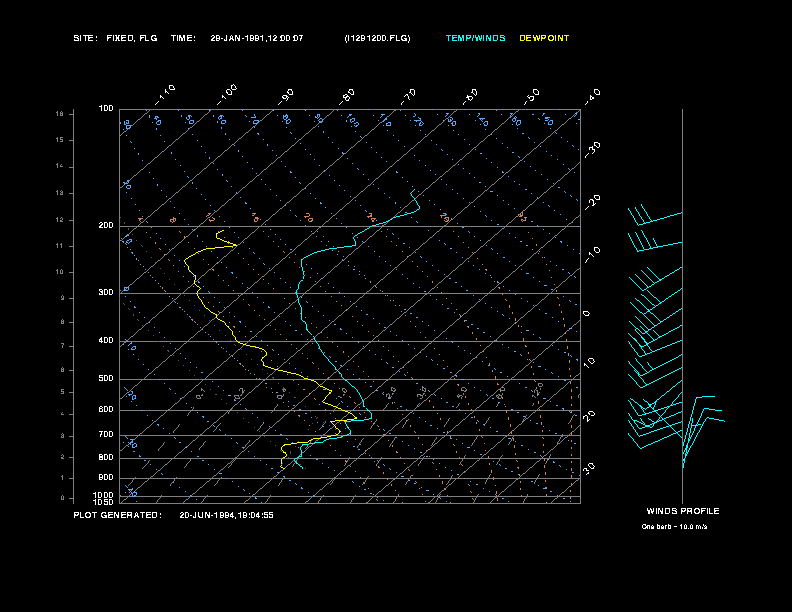This screenshot has width=792, height=612.
Task: Click the TIME: label in the header
Action: [x=183, y=38]
